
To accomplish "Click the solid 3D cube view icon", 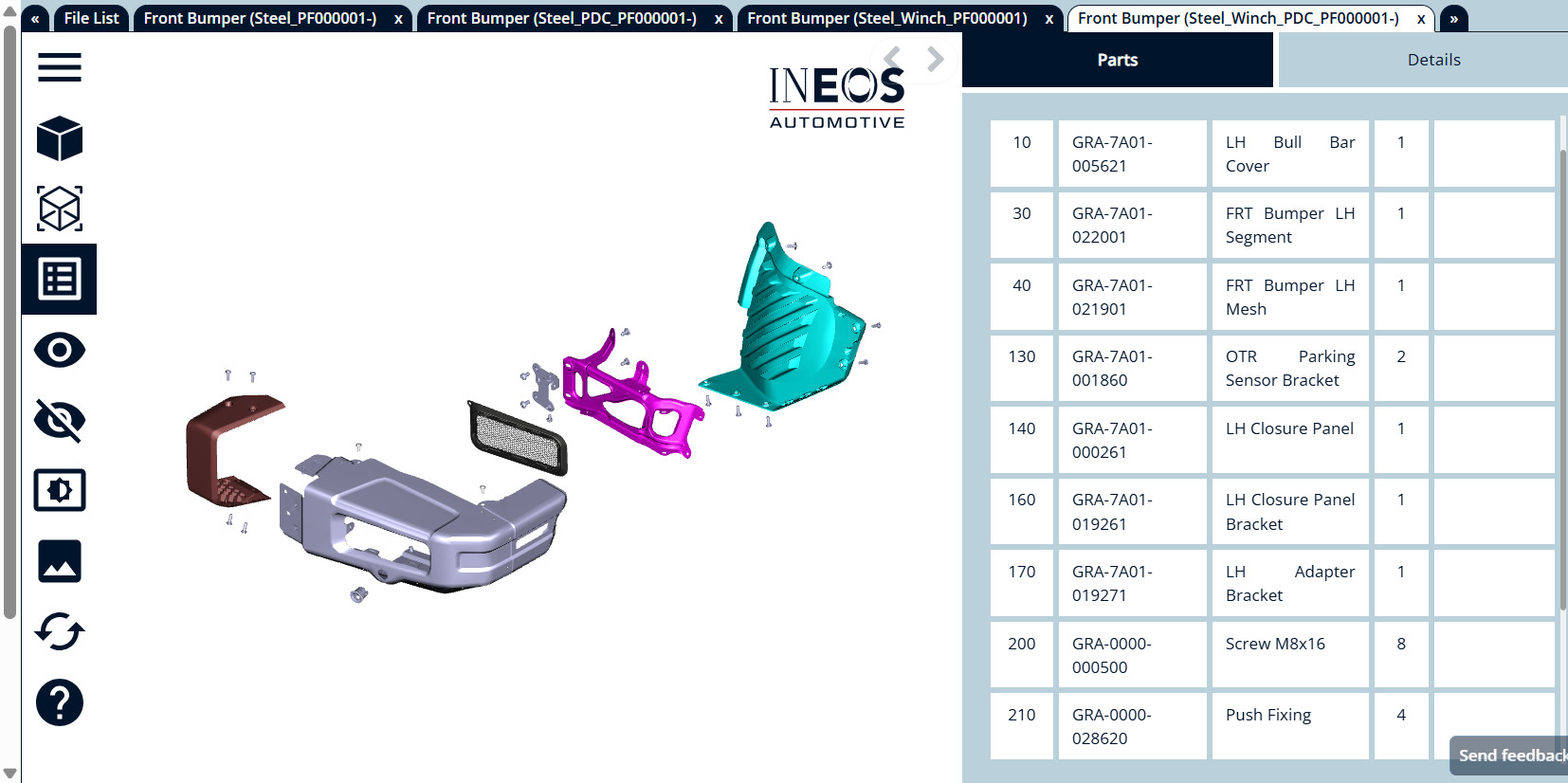I will coord(59,138).
